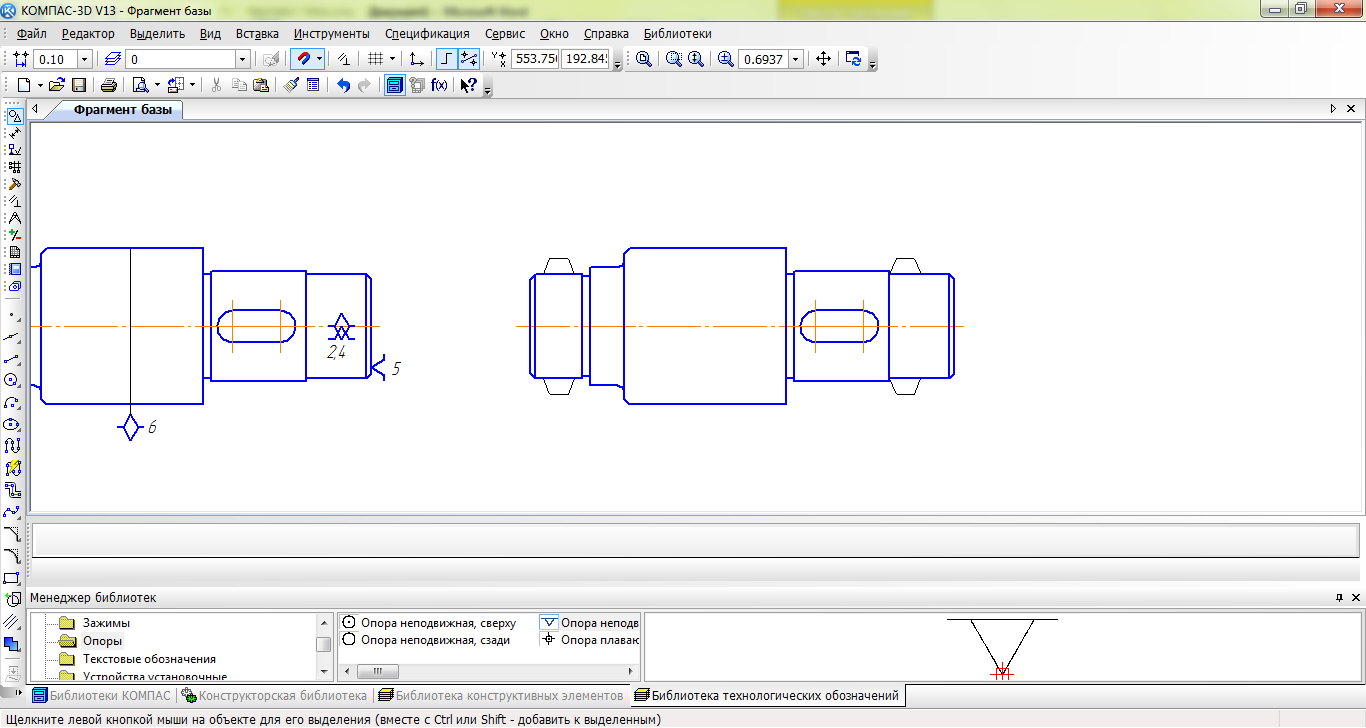1366x728 pixels.
Task: Open the cursor step dropdown showing 0.10
Action: pyautogui.click(x=84, y=60)
